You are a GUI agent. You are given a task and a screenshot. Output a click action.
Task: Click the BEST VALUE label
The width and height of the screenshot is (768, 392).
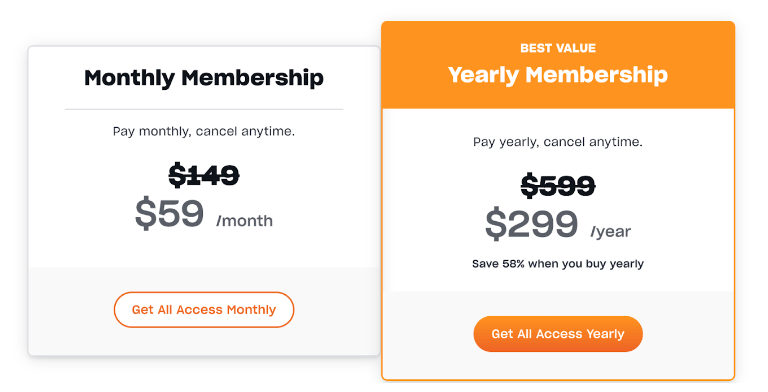tap(558, 48)
